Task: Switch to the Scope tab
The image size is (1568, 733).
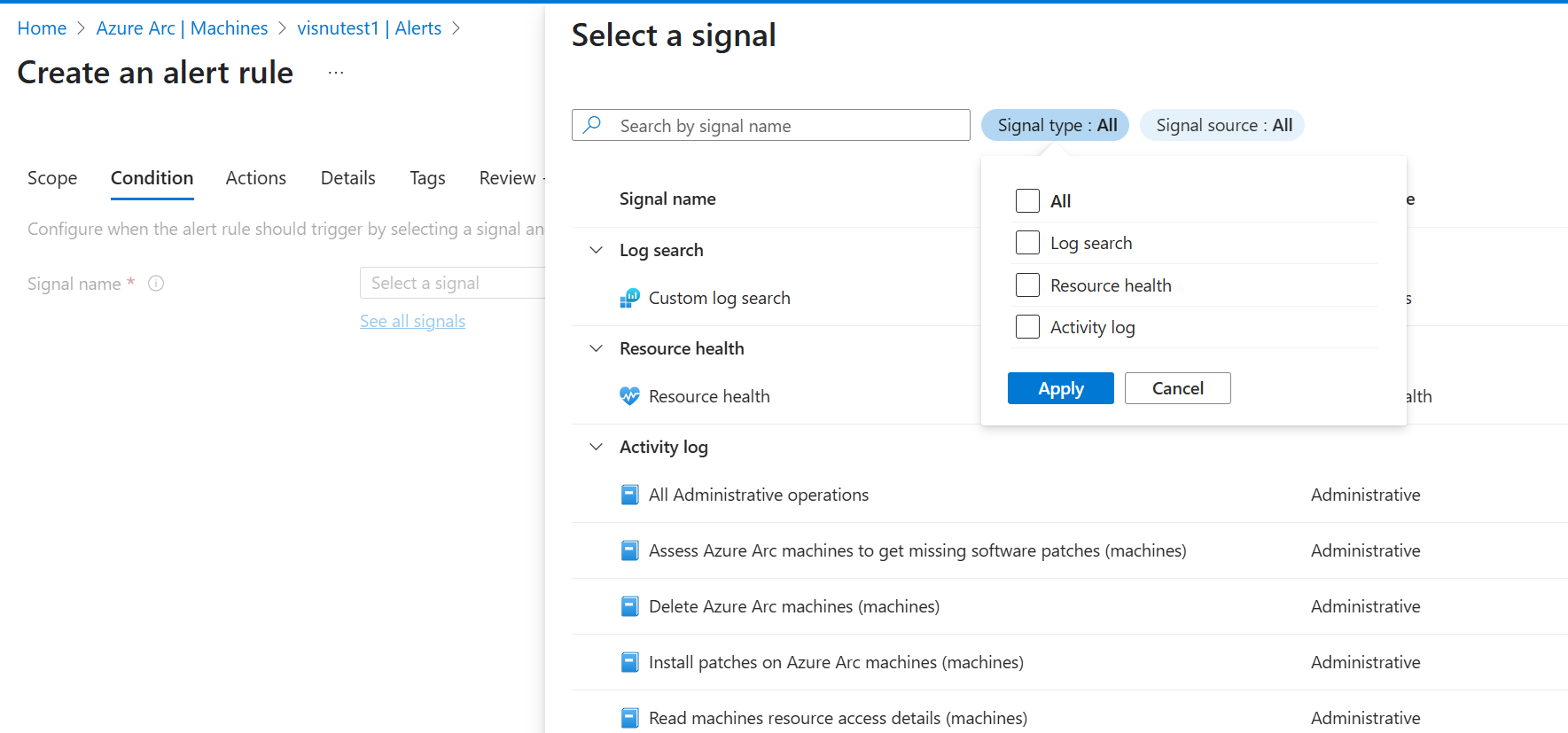Action: tap(52, 178)
